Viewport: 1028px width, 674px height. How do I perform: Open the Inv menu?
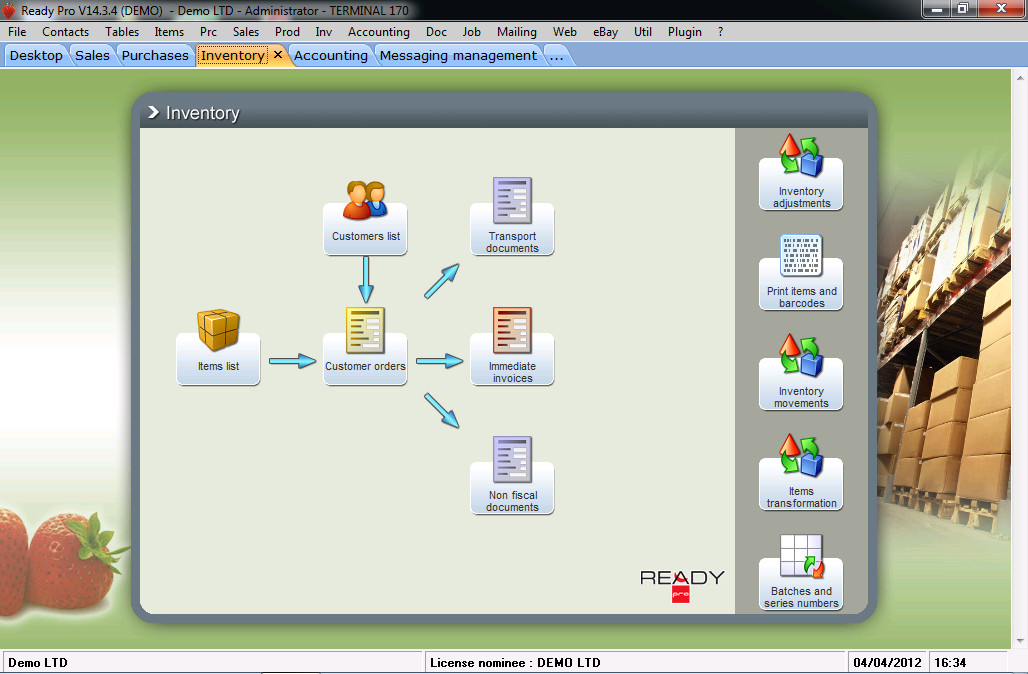tap(324, 31)
